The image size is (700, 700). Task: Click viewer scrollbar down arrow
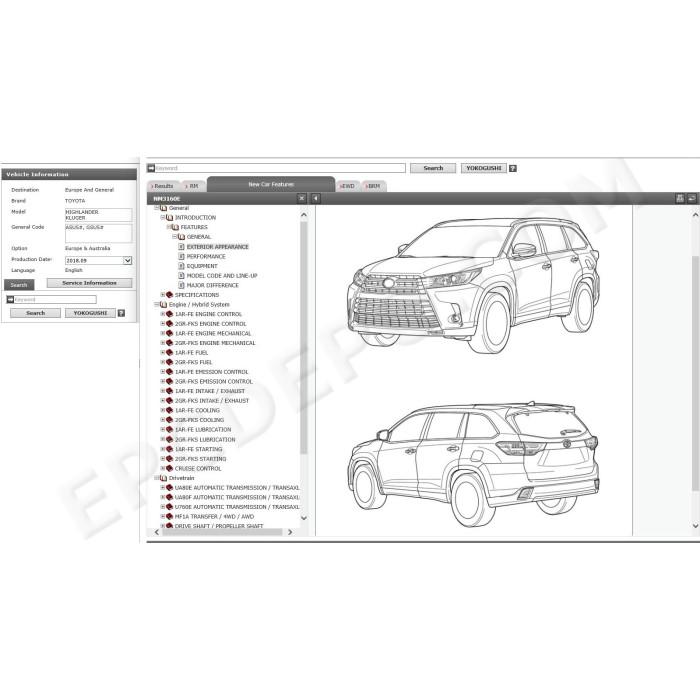click(696, 526)
